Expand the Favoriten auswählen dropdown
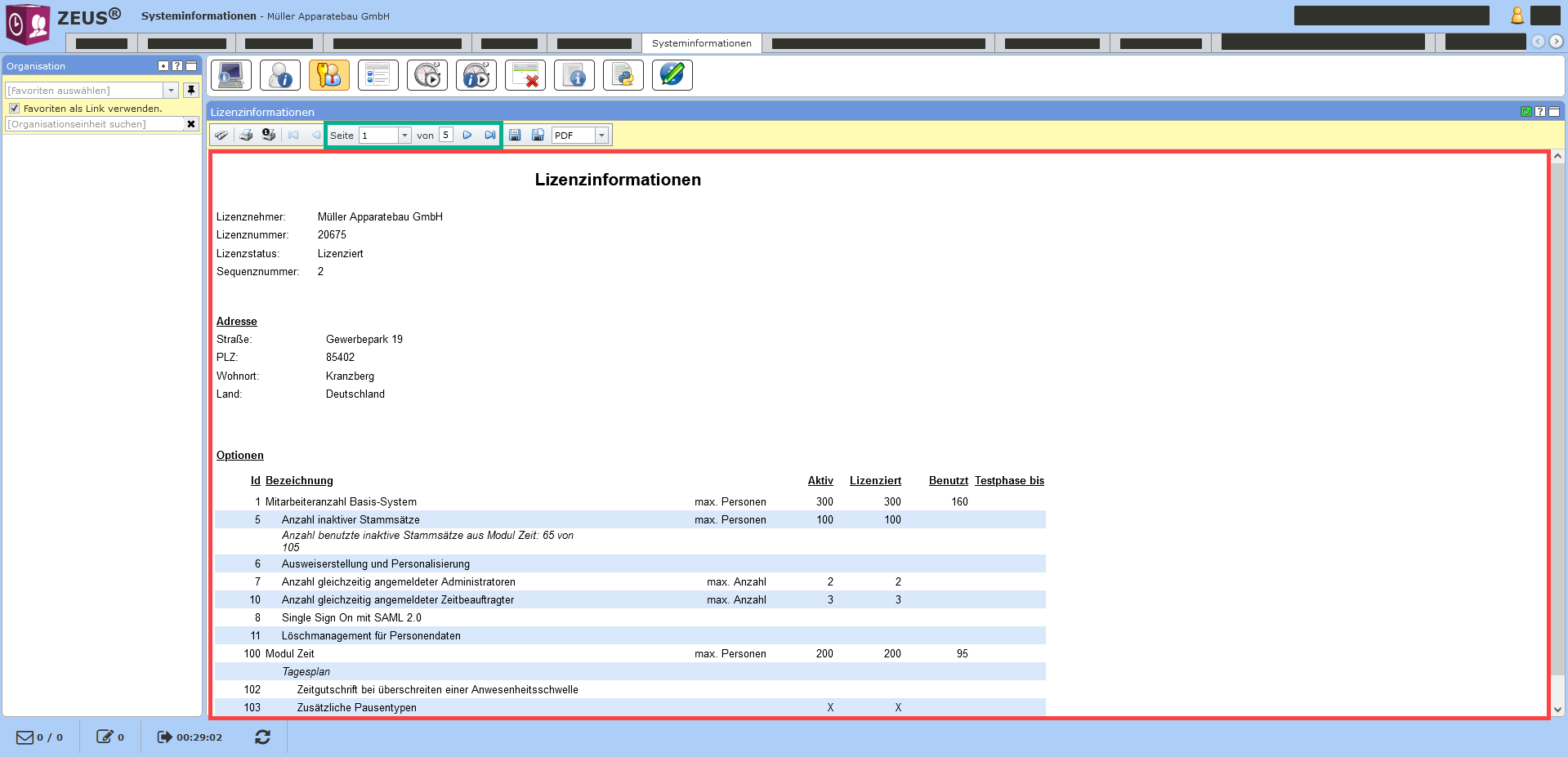This screenshot has height=757, width=1568. [x=172, y=91]
